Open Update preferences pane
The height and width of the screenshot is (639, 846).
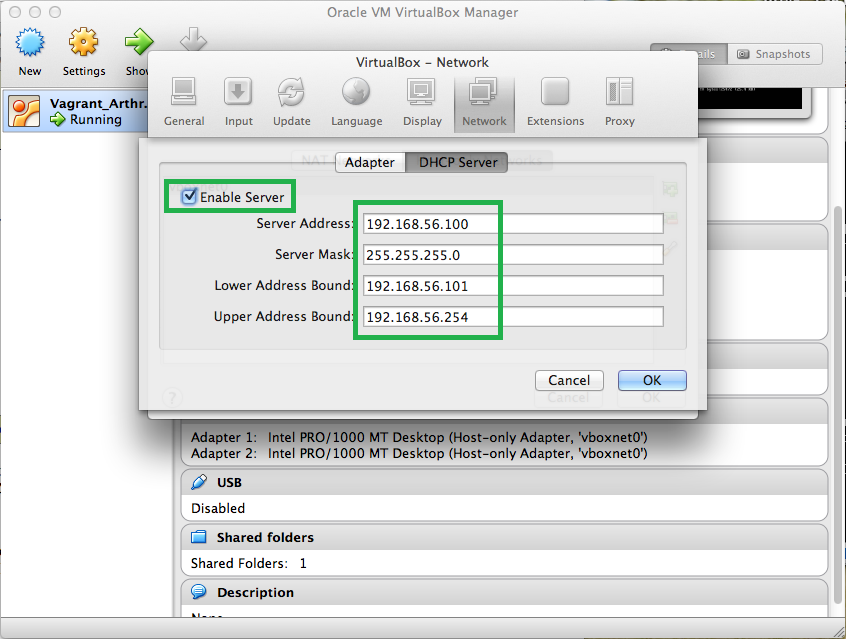point(291,102)
